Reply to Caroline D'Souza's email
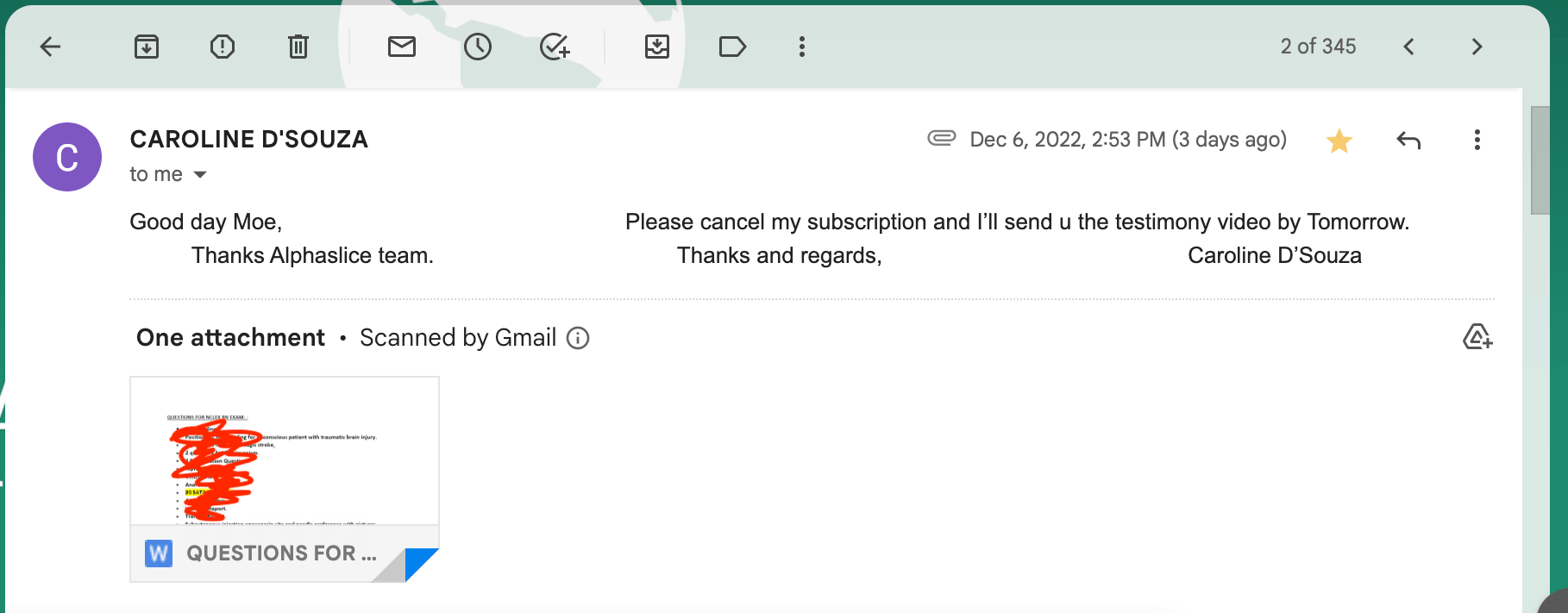The image size is (1568, 613). [x=1408, y=141]
